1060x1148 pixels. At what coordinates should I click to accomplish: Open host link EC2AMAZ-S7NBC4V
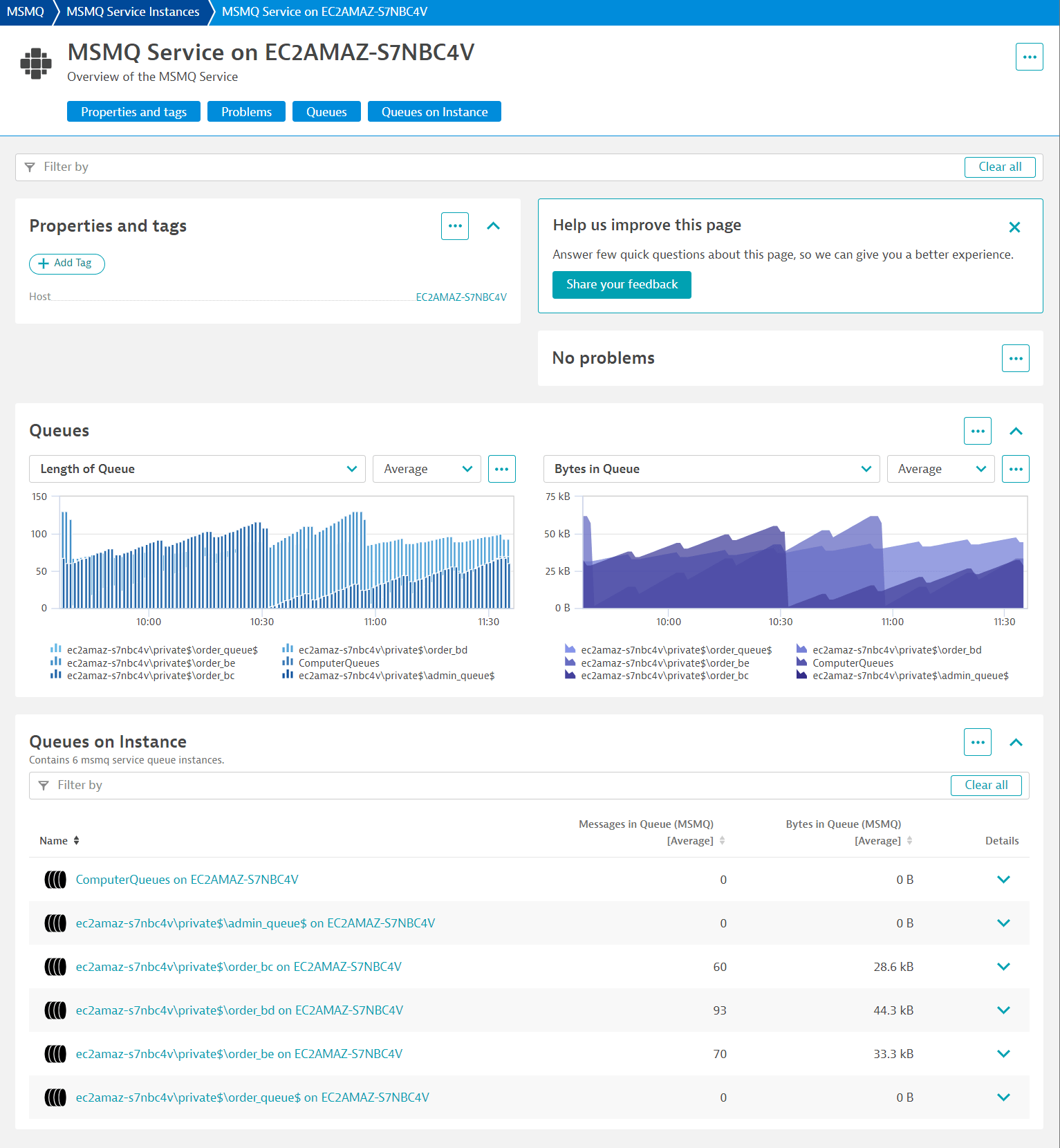[461, 297]
